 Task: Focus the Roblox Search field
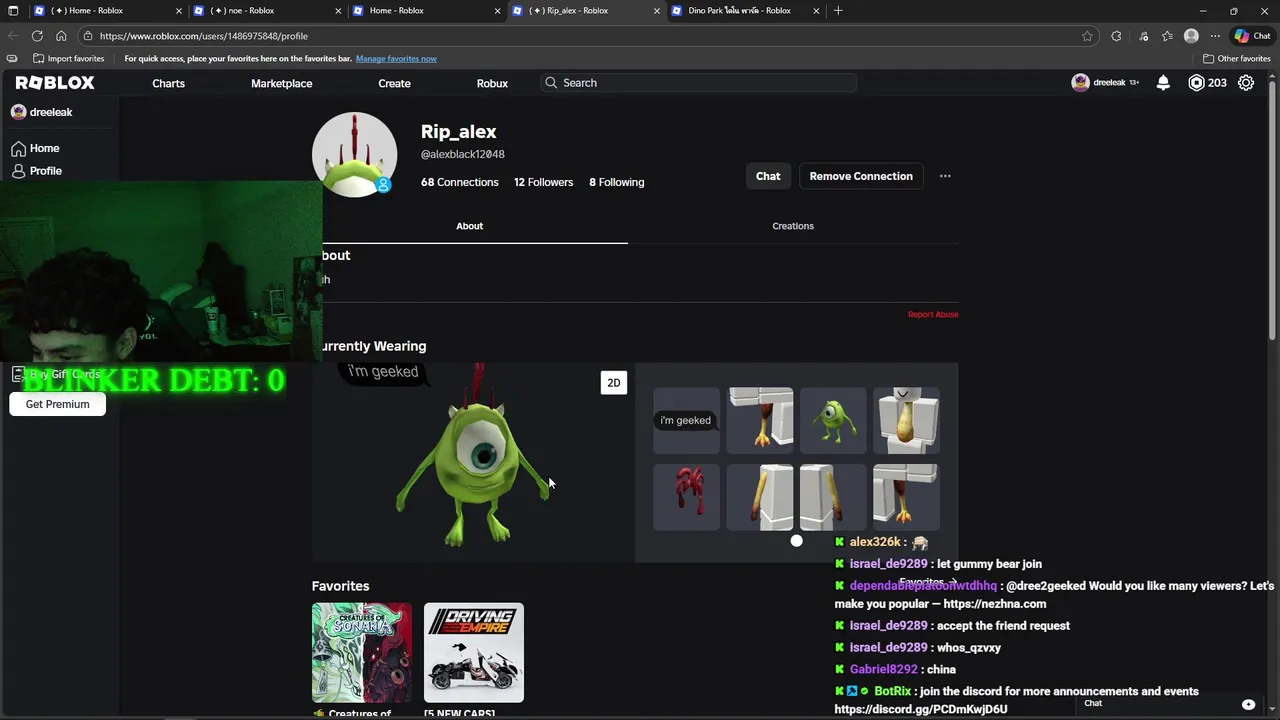(x=698, y=83)
